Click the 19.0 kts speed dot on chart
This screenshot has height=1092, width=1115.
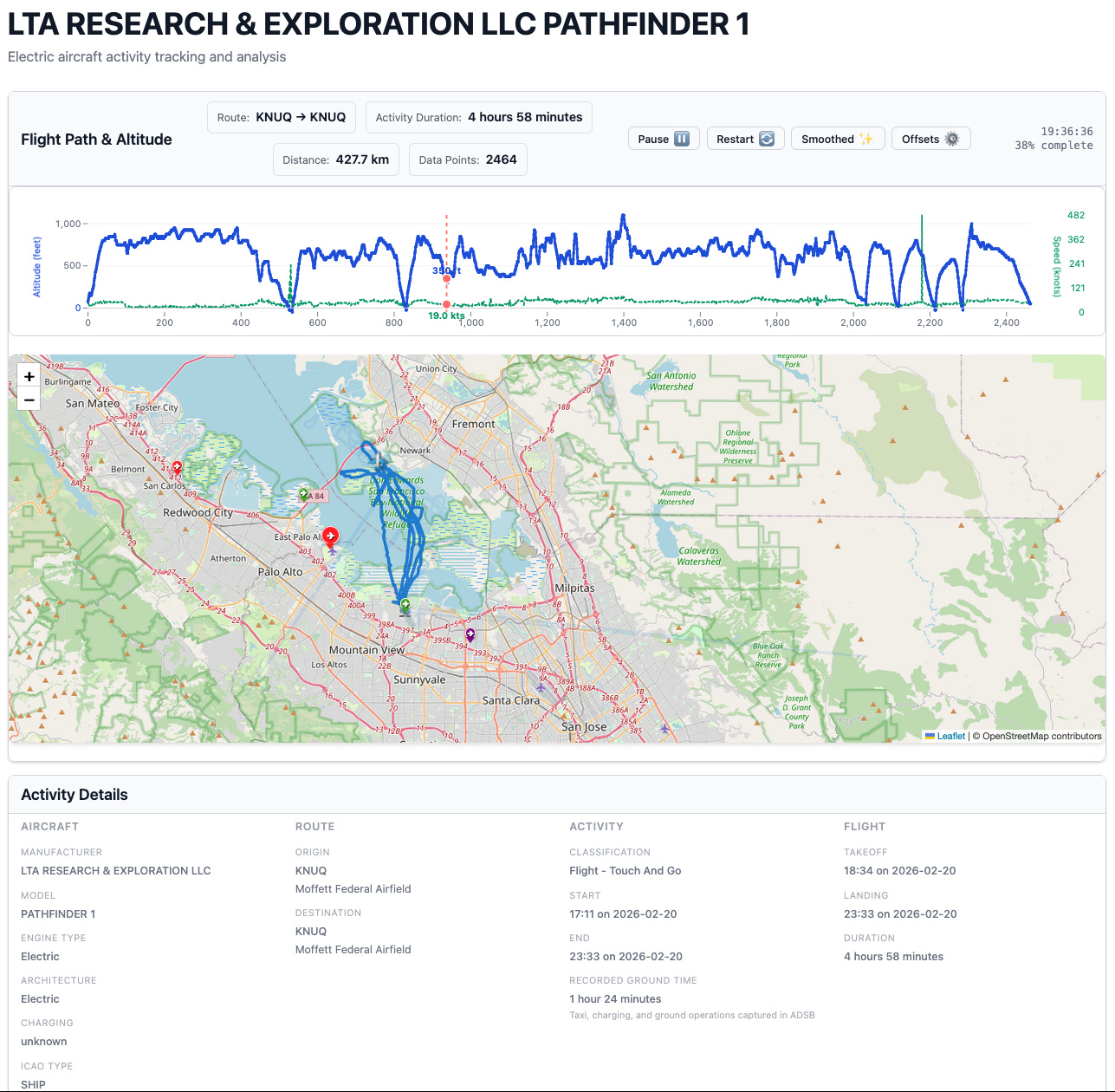pos(446,304)
